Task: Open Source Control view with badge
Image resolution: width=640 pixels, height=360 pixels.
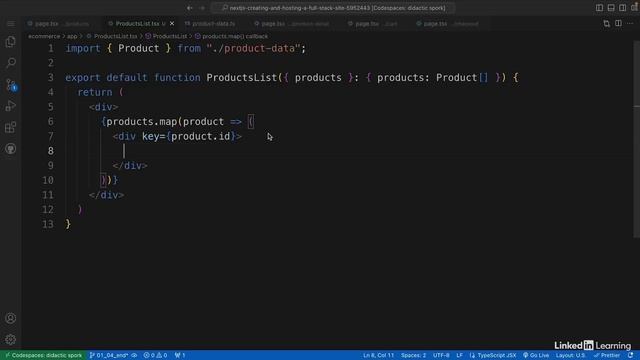Action: 11,84
